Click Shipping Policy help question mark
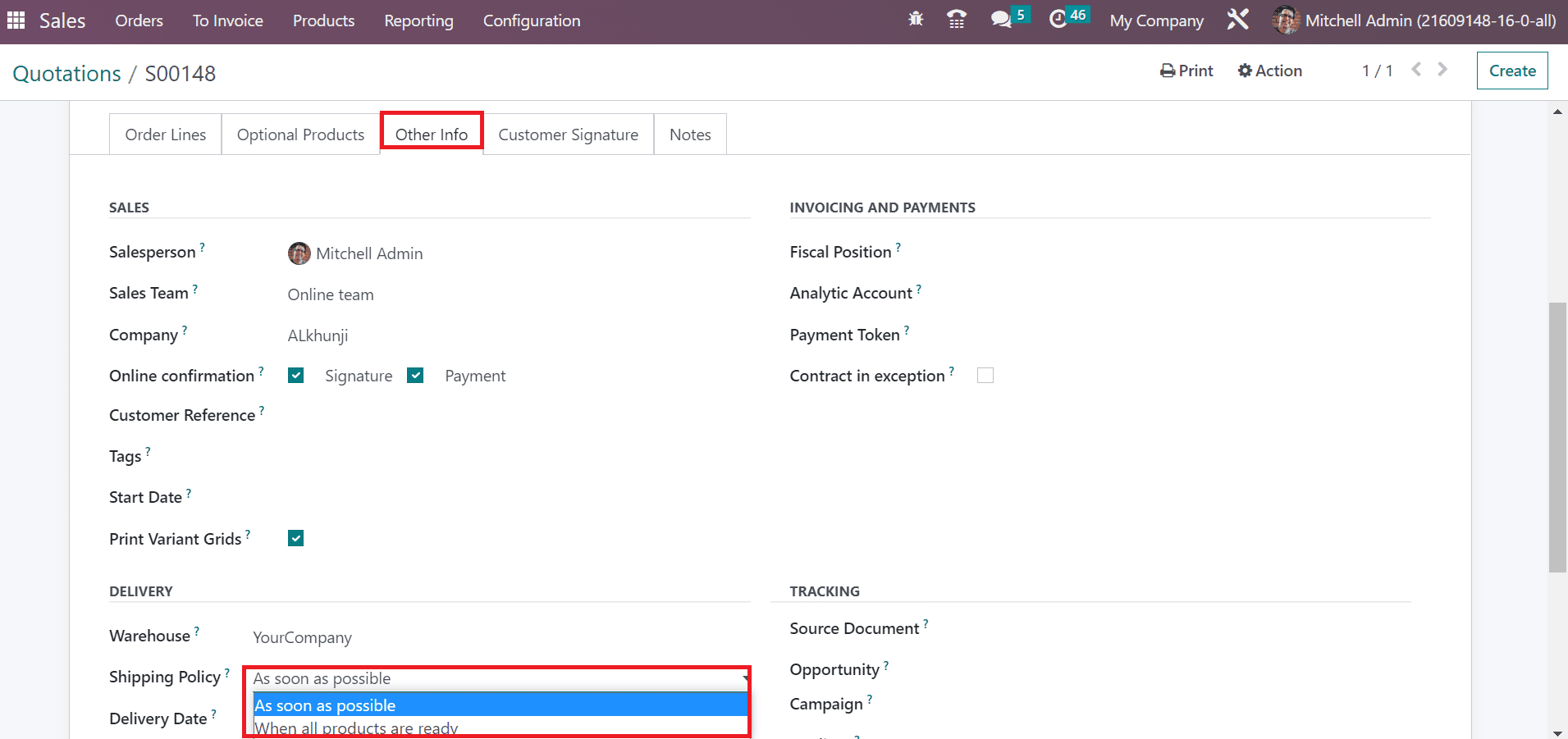Image resolution: width=1568 pixels, height=739 pixels. [x=227, y=672]
